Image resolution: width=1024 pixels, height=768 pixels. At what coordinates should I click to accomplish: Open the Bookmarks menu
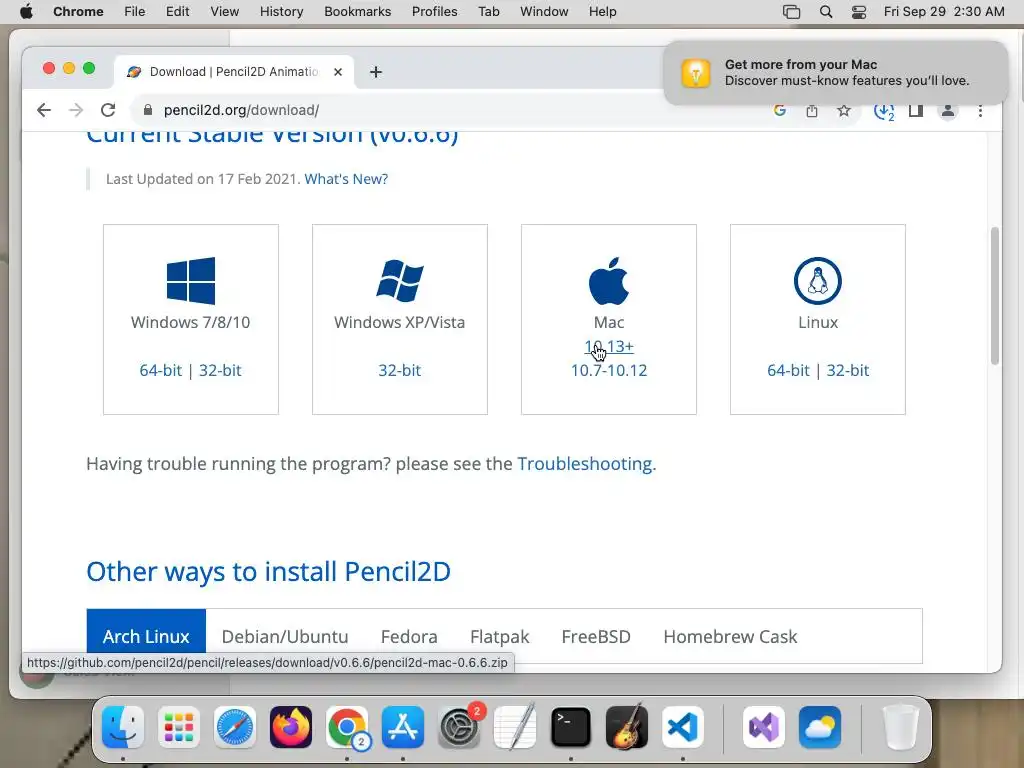[357, 12]
